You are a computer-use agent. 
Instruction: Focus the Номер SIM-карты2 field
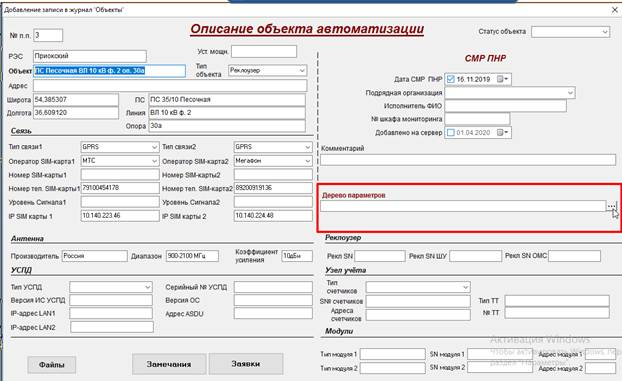coord(273,175)
